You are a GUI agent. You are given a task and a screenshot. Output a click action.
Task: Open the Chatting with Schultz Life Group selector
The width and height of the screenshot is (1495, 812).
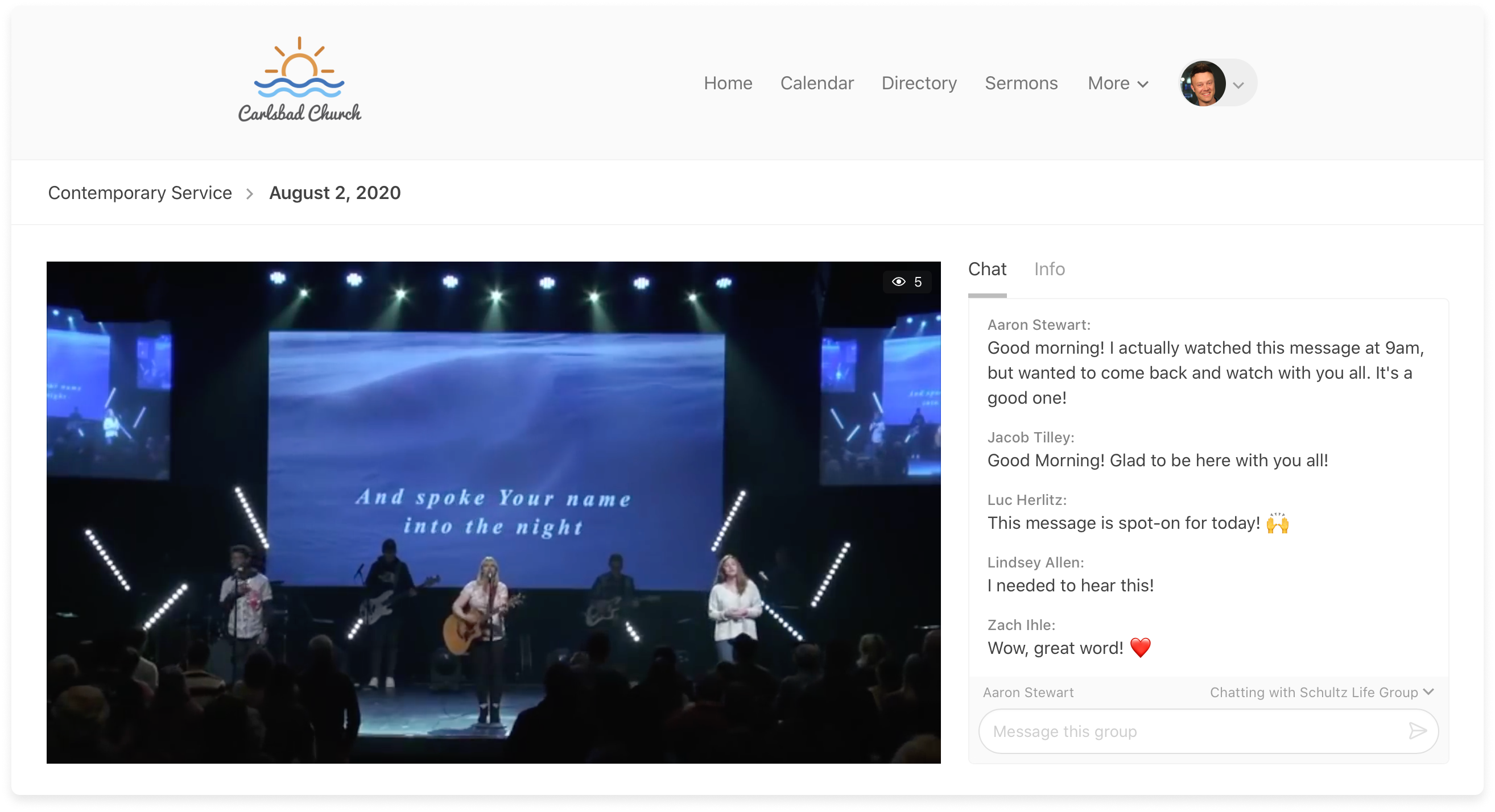click(x=1321, y=693)
